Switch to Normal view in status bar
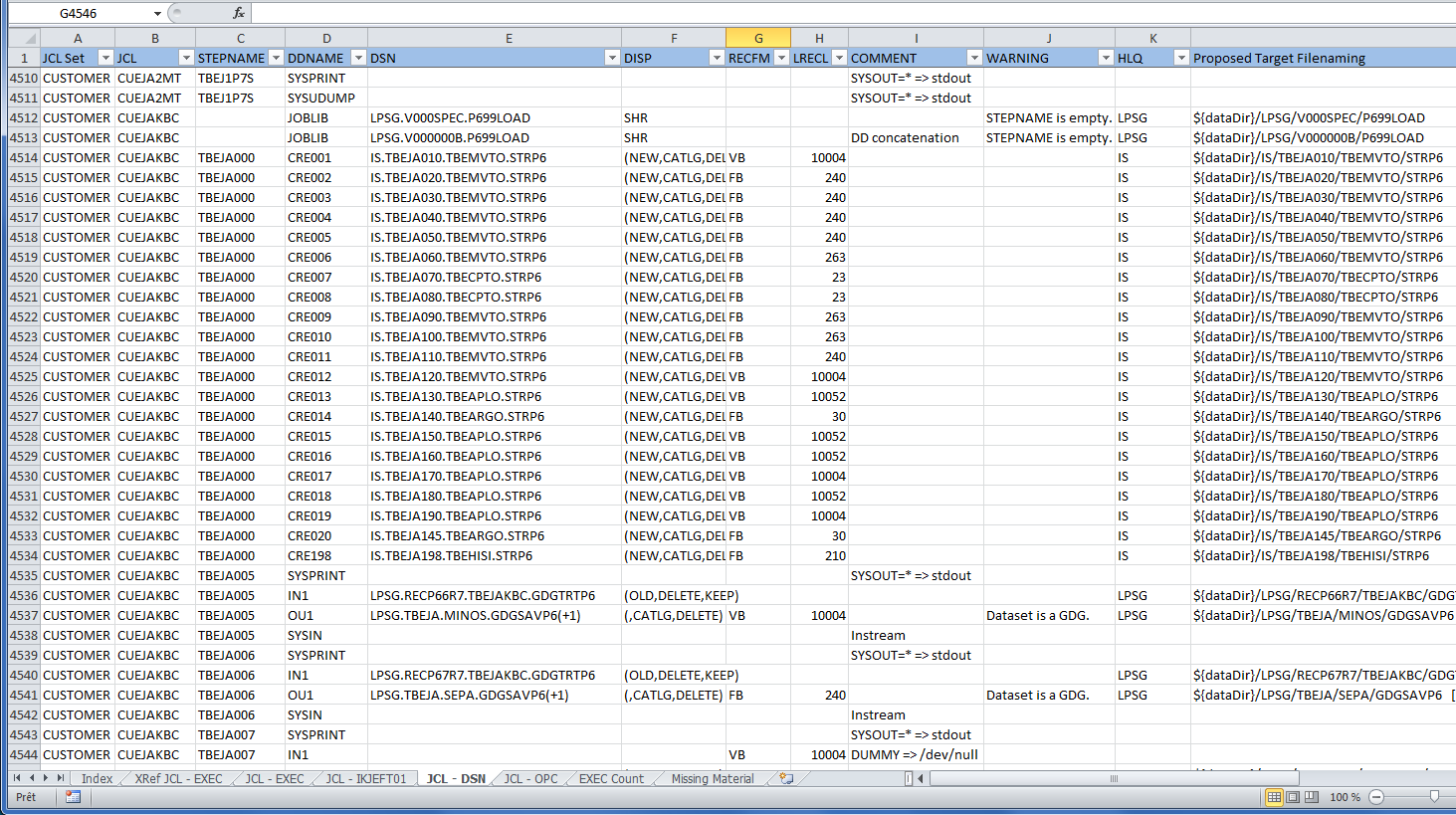This screenshot has height=815, width=1456. pyautogui.click(x=1274, y=797)
